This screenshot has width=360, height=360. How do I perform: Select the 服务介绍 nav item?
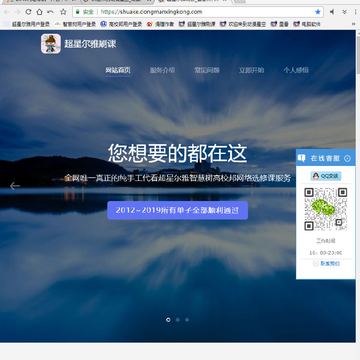coord(162,70)
